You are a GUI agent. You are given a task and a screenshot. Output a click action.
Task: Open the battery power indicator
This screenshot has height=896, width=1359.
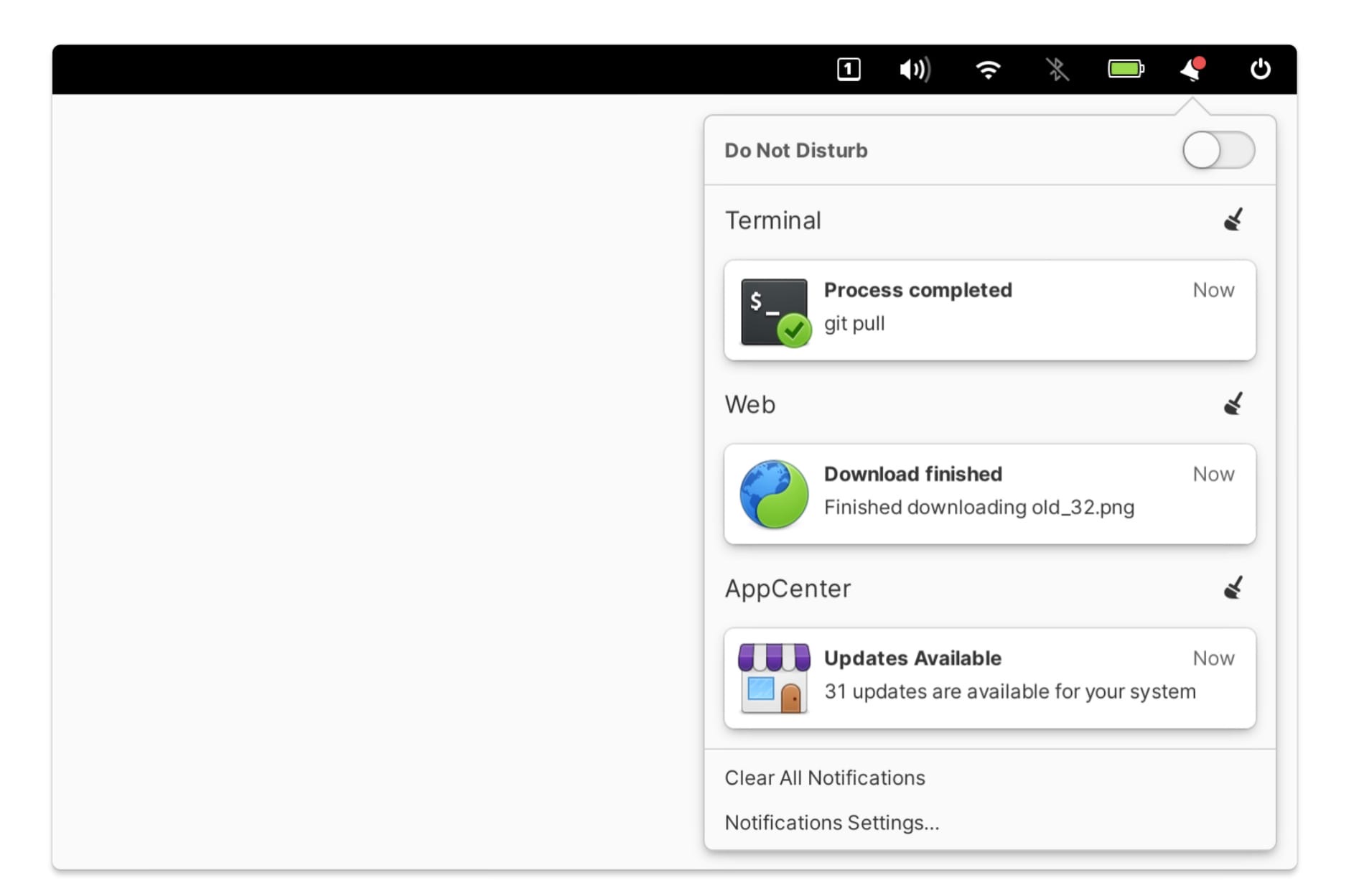[1125, 70]
